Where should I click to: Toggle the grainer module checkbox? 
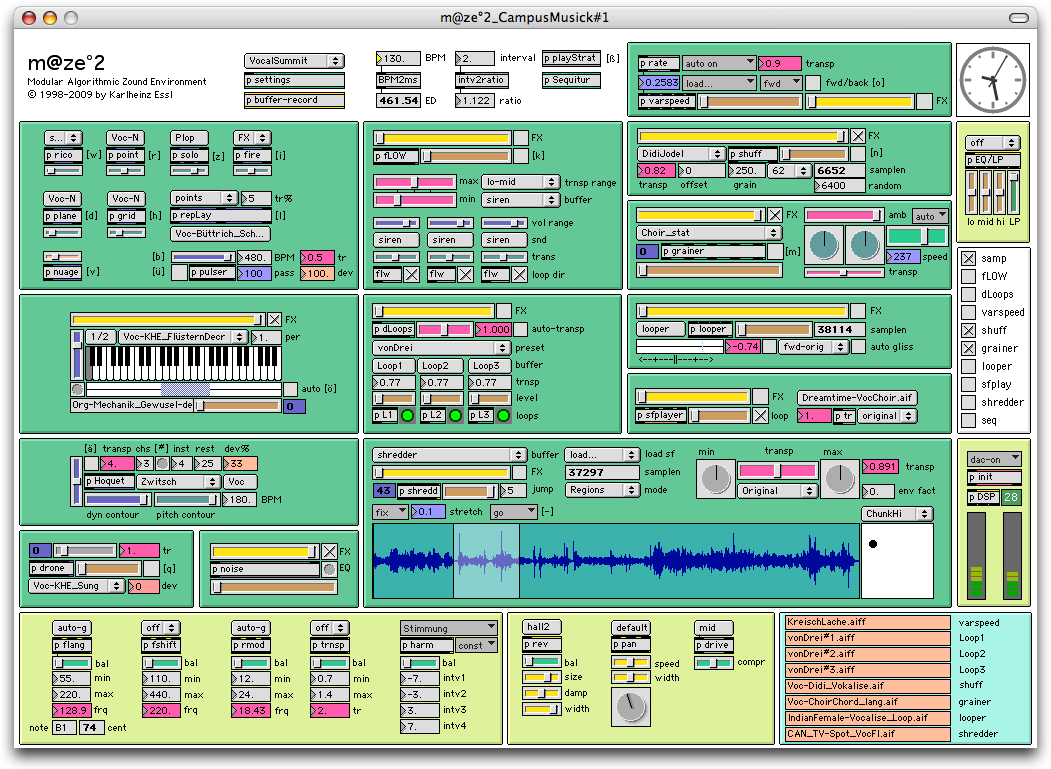(x=969, y=349)
